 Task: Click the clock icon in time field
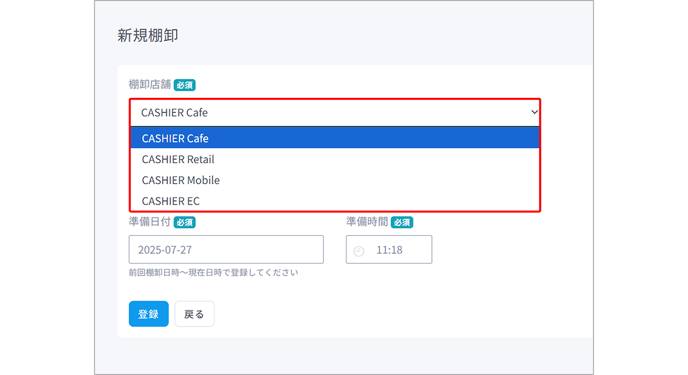(359, 251)
